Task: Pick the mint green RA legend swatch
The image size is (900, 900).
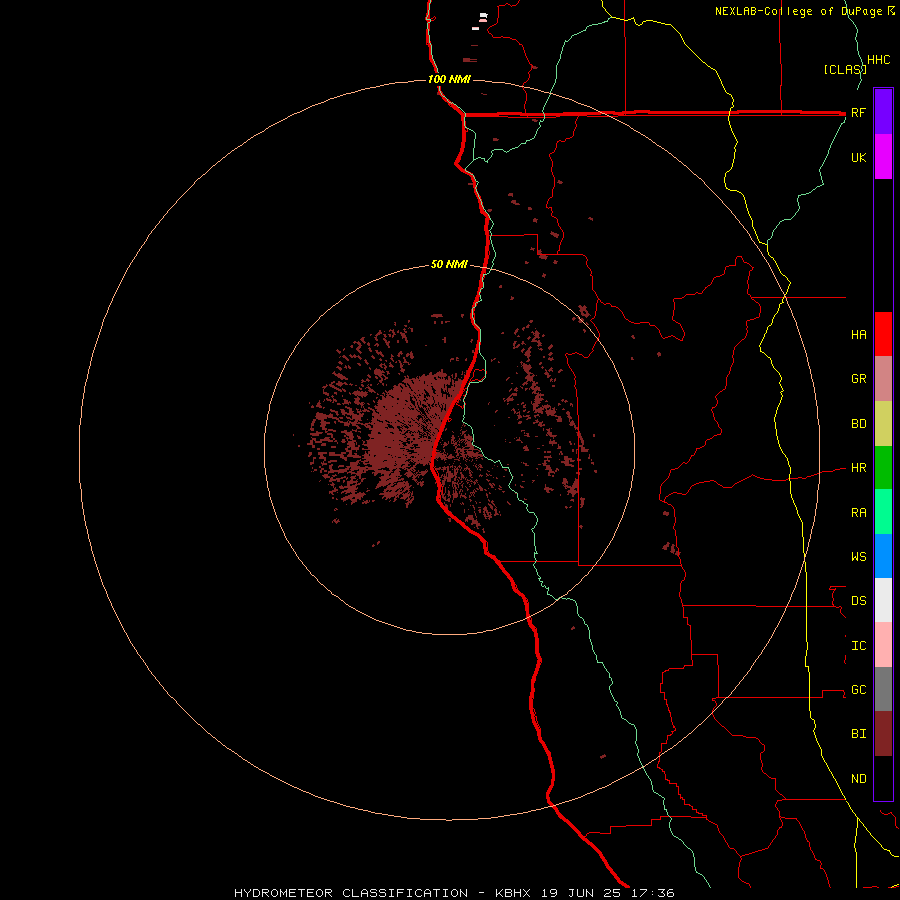Action: click(883, 512)
